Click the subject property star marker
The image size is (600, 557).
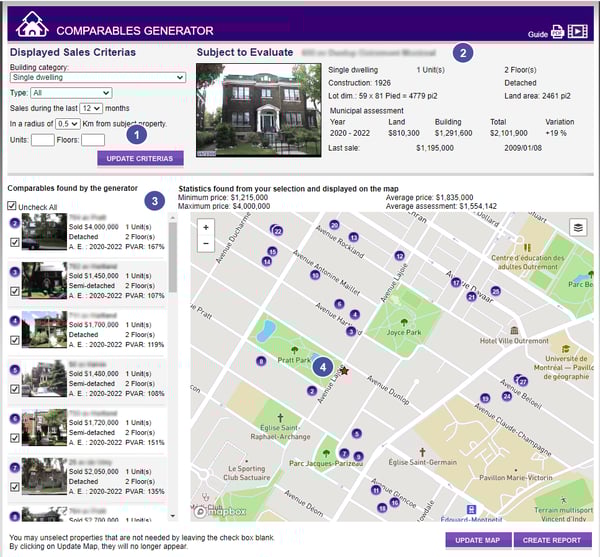click(344, 371)
